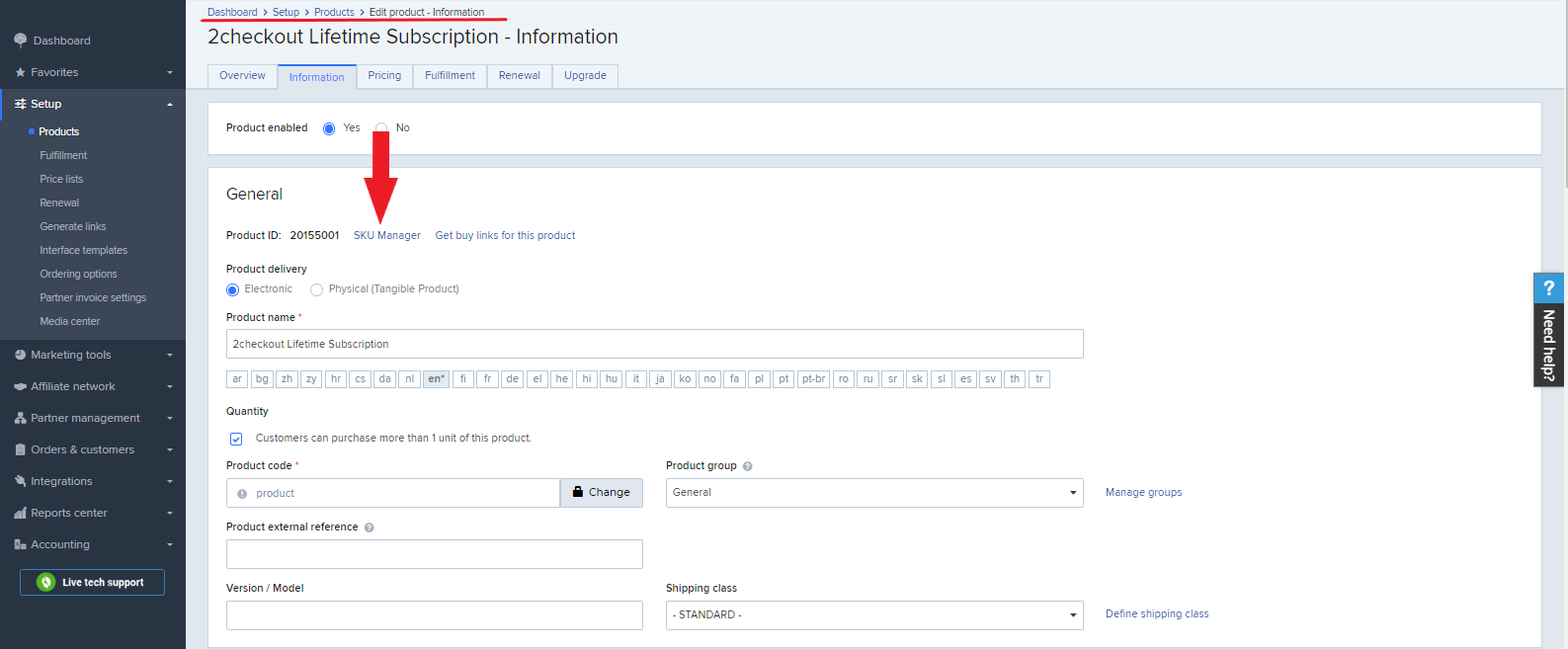Click the Marketing tools icon
The image size is (1568, 649).
click(x=21, y=355)
